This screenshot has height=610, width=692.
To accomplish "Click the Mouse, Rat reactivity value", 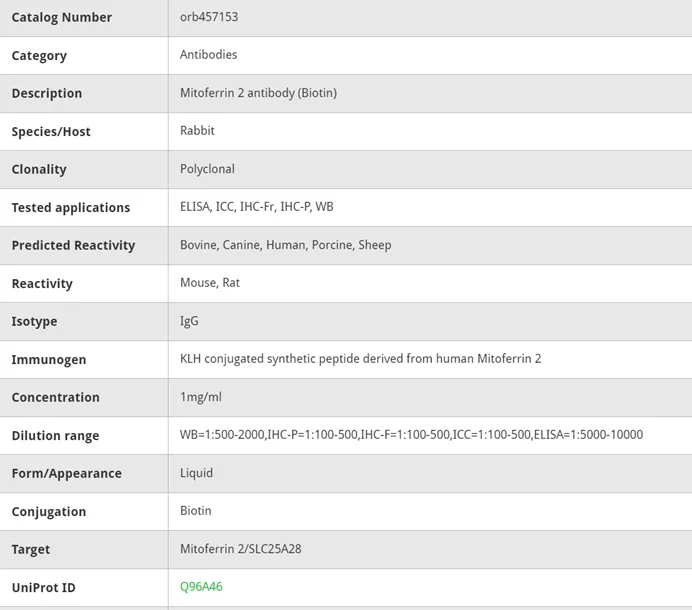I will click(210, 282).
